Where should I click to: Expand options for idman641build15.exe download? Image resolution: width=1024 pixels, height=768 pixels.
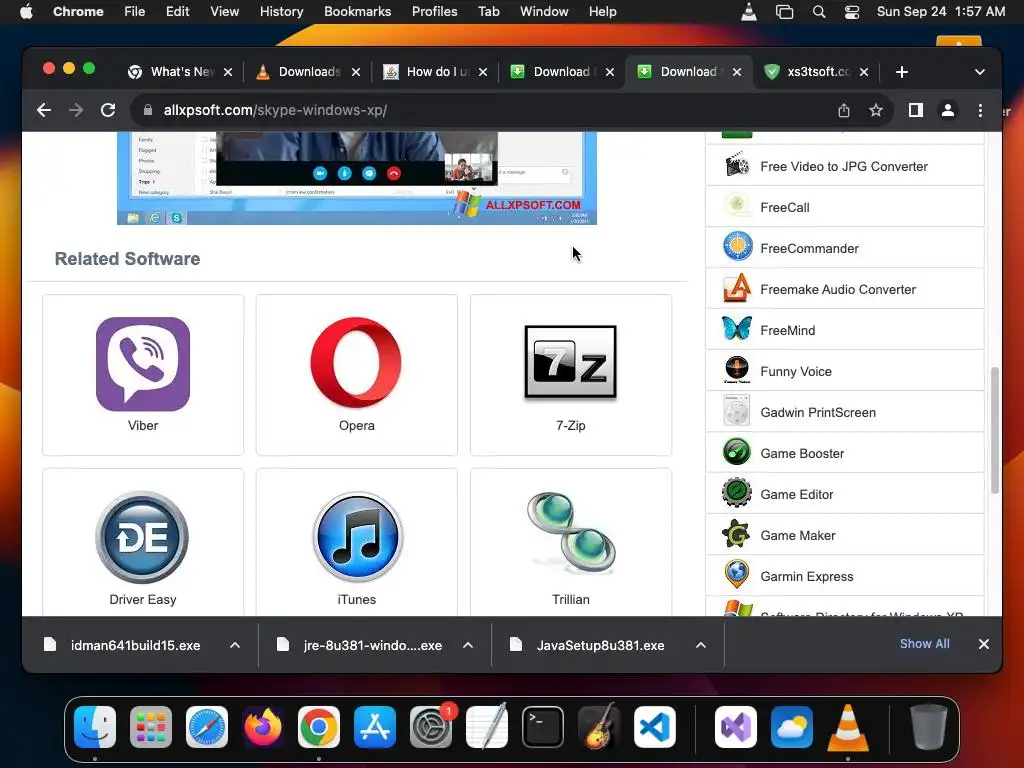pos(235,645)
